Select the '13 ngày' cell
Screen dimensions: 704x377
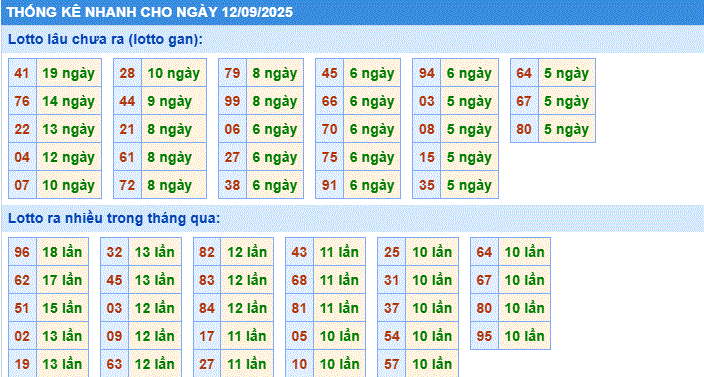[69, 129]
